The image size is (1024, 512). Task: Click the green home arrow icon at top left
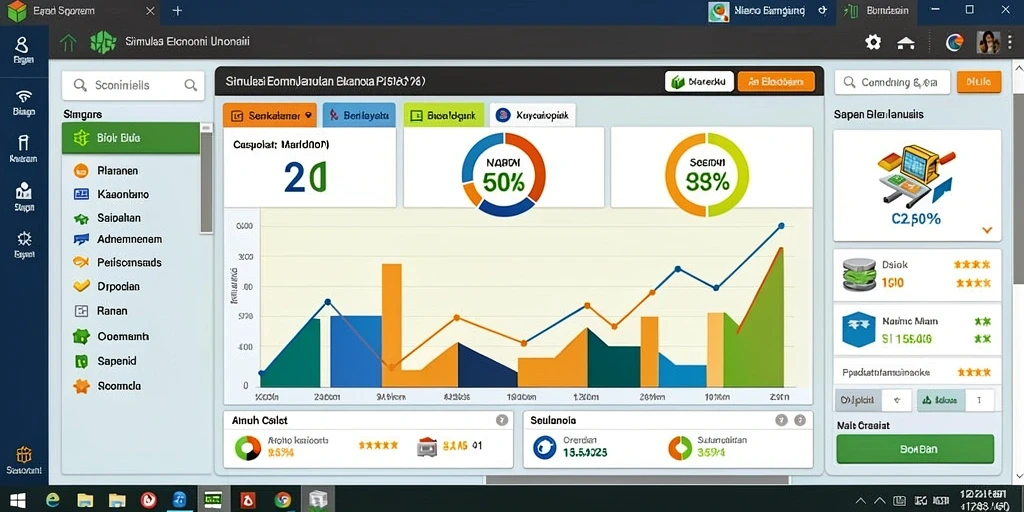(x=68, y=43)
